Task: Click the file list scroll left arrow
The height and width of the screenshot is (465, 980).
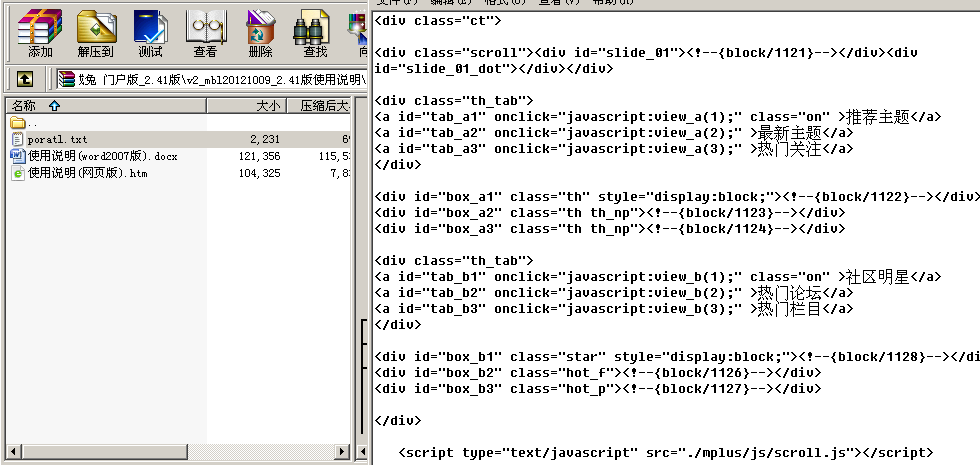Action: pos(12,451)
